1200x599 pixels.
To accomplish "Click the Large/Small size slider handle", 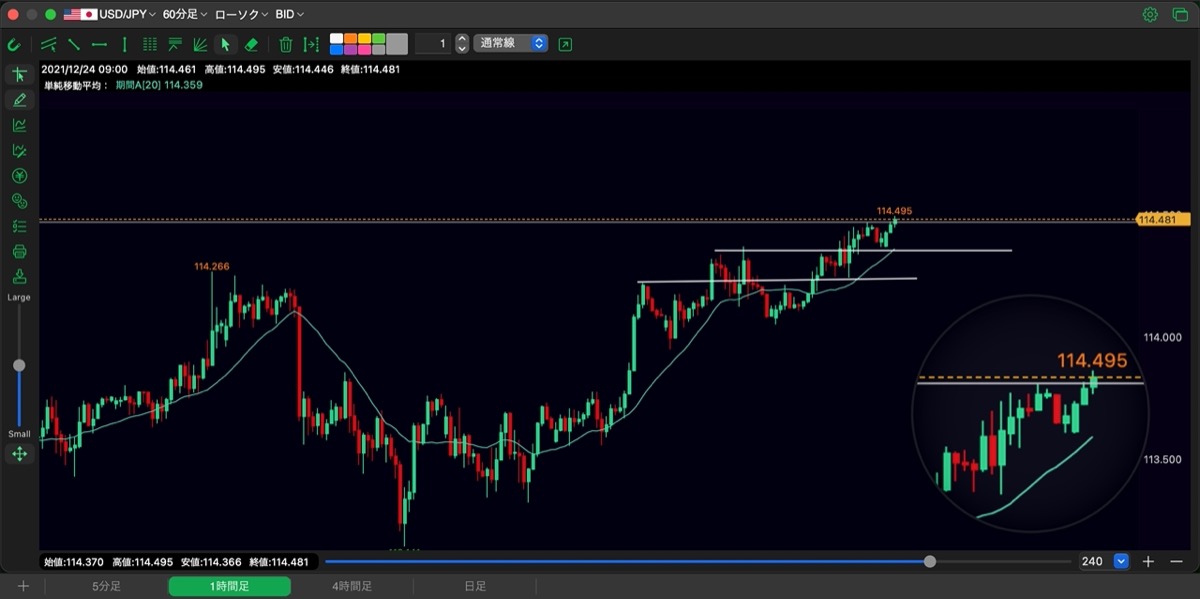I will 19,365.
